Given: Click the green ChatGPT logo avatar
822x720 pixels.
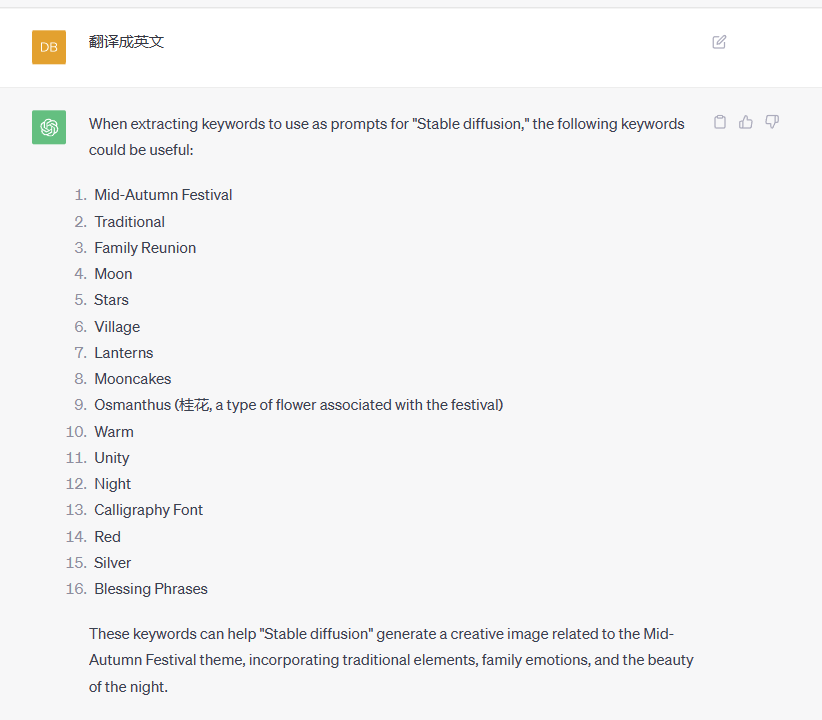Looking at the screenshot, I should click(49, 127).
